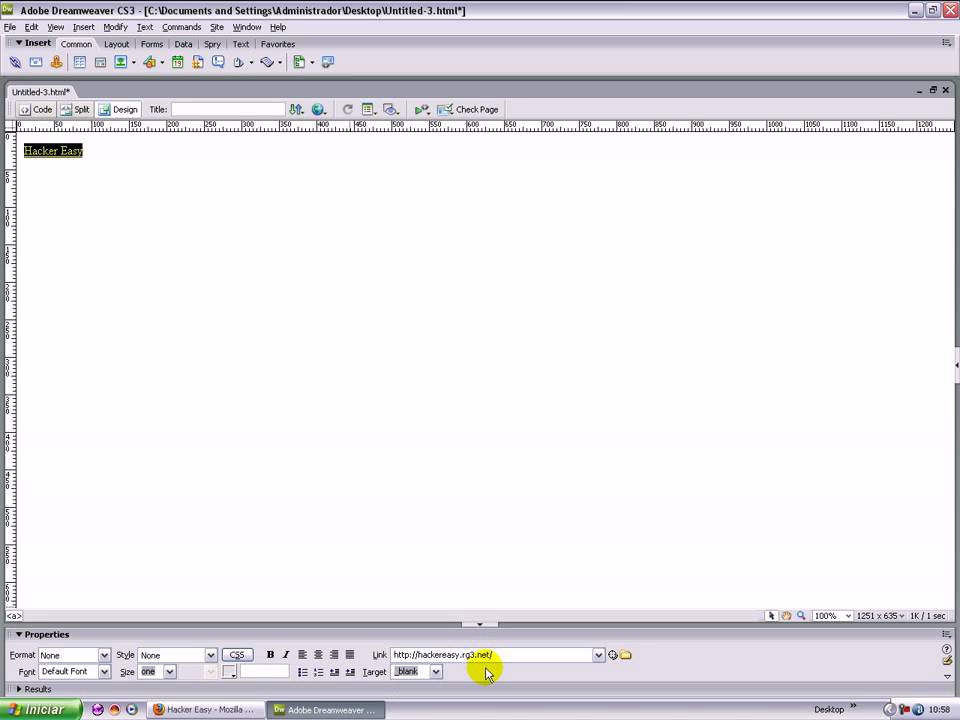Select the Hand tool in status bar
960x720 pixels.
(786, 615)
